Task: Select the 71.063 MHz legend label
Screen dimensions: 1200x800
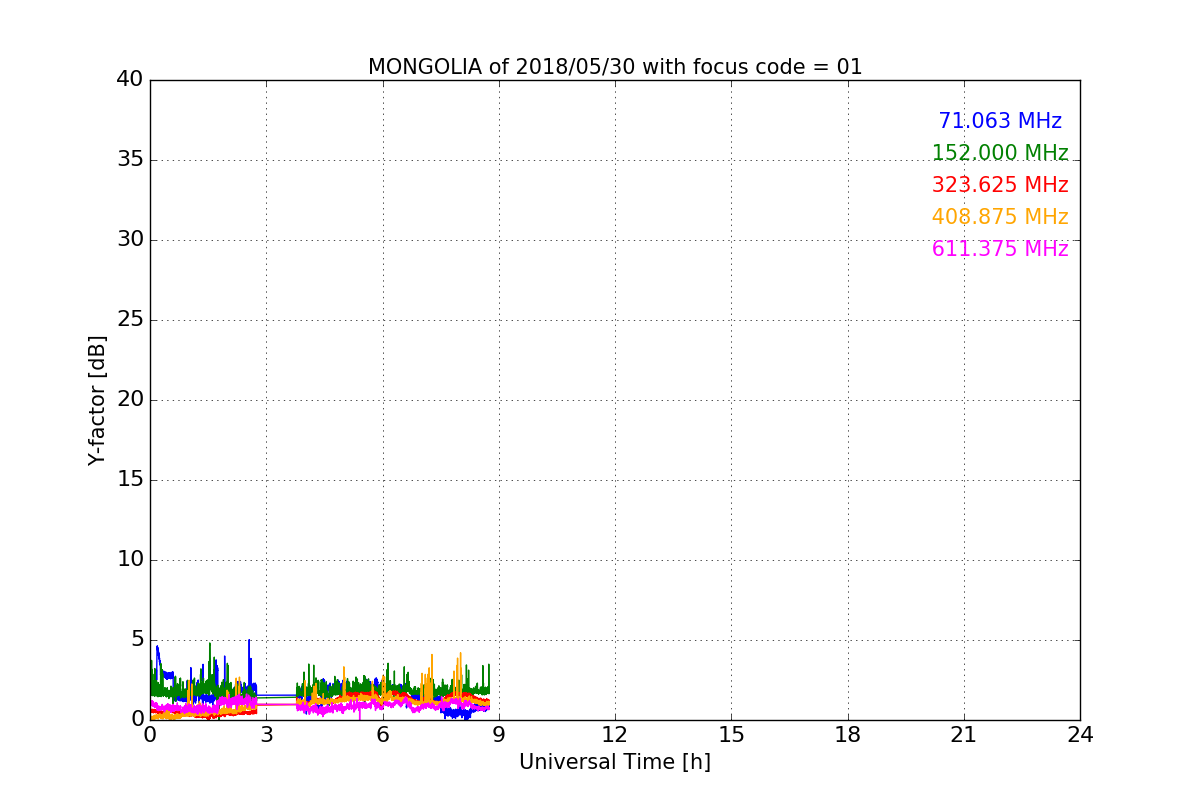Action: coord(1000,121)
